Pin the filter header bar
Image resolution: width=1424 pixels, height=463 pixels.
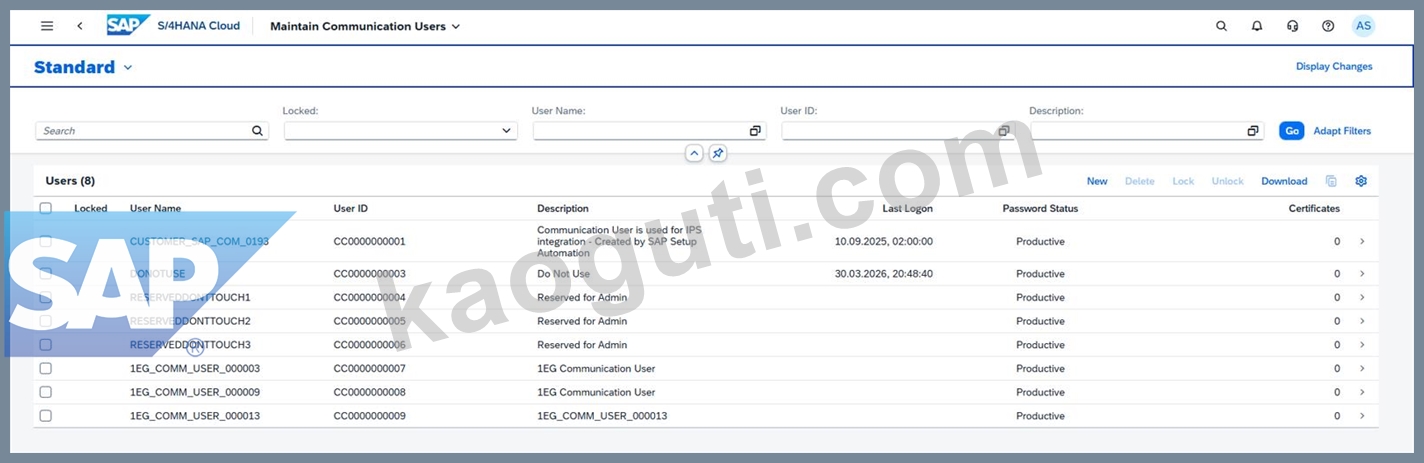[x=718, y=153]
